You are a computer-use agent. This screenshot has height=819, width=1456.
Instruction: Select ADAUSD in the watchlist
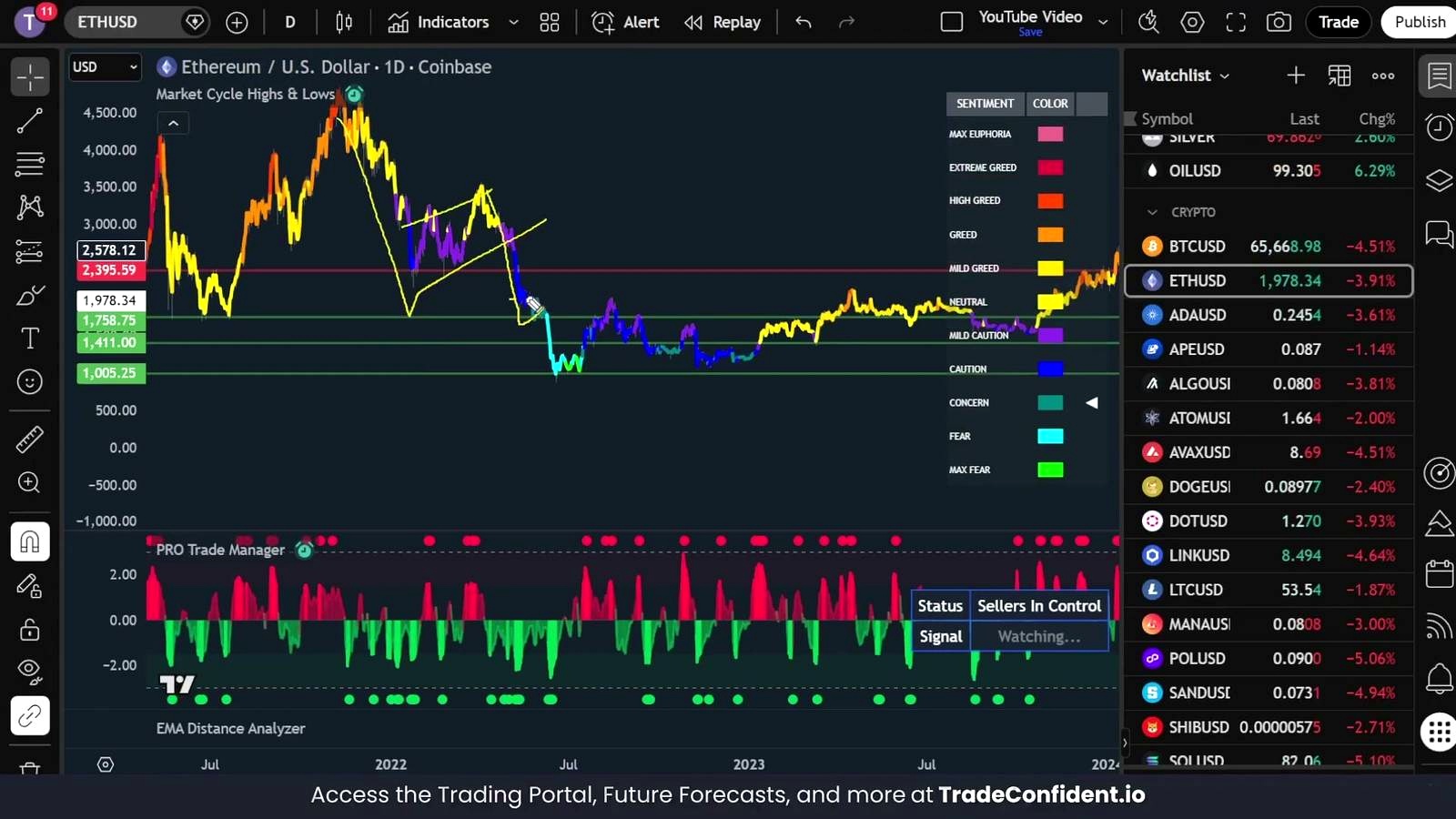coord(1269,315)
